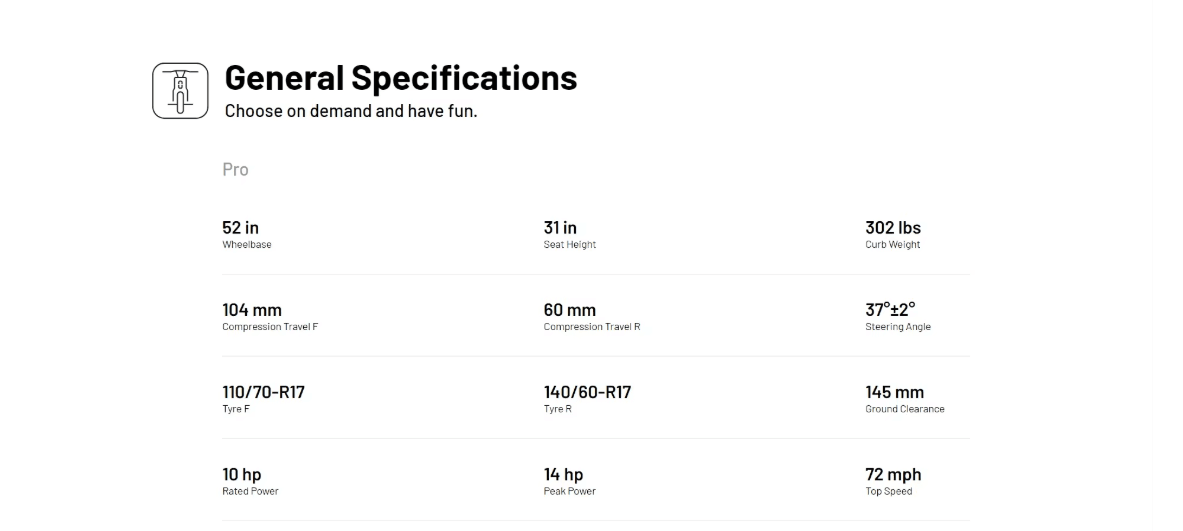Click the 37°±2° steering angle value
Viewport: 1183px width, 531px height.
(890, 310)
